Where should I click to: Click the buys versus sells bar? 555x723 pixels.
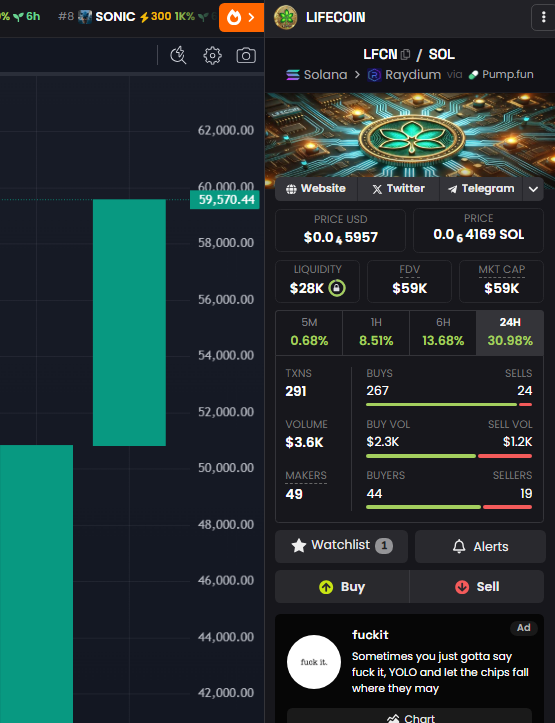(x=449, y=404)
